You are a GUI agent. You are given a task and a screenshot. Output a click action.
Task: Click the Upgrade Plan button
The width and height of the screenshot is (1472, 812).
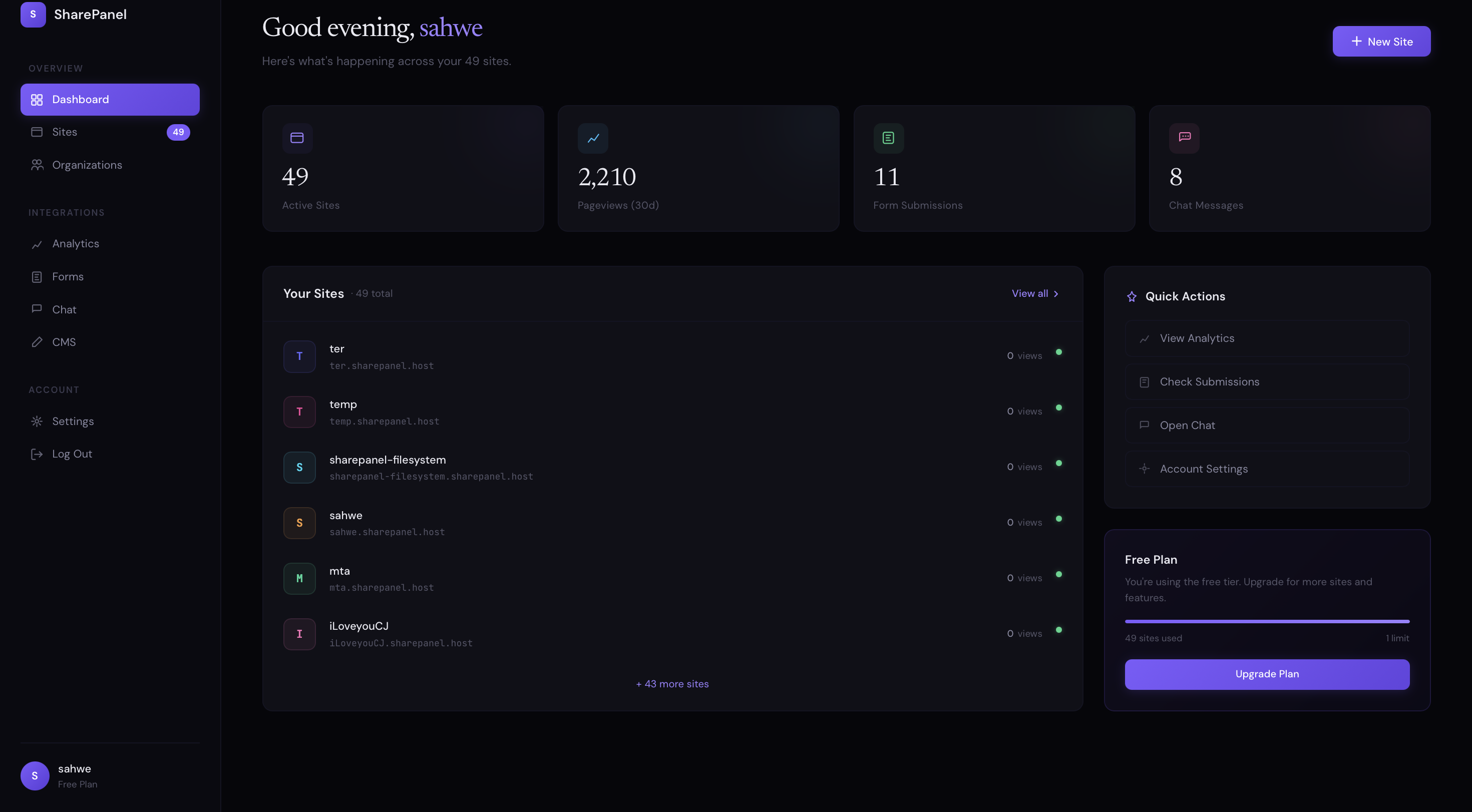(x=1266, y=674)
